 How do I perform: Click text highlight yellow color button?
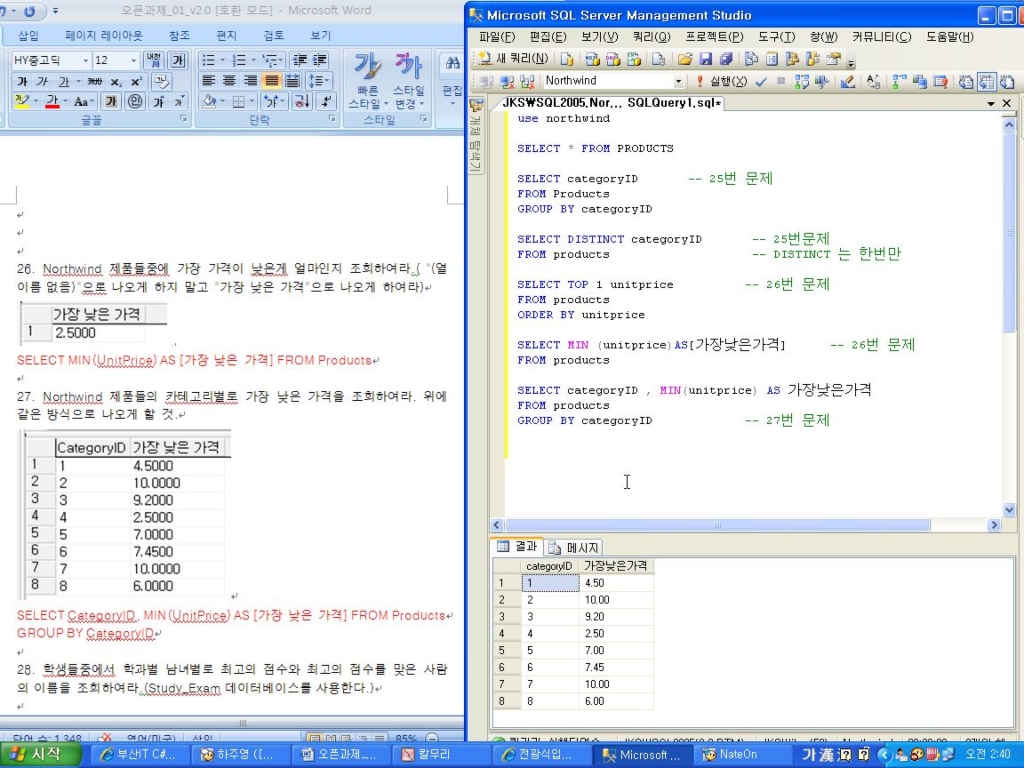(x=22, y=101)
